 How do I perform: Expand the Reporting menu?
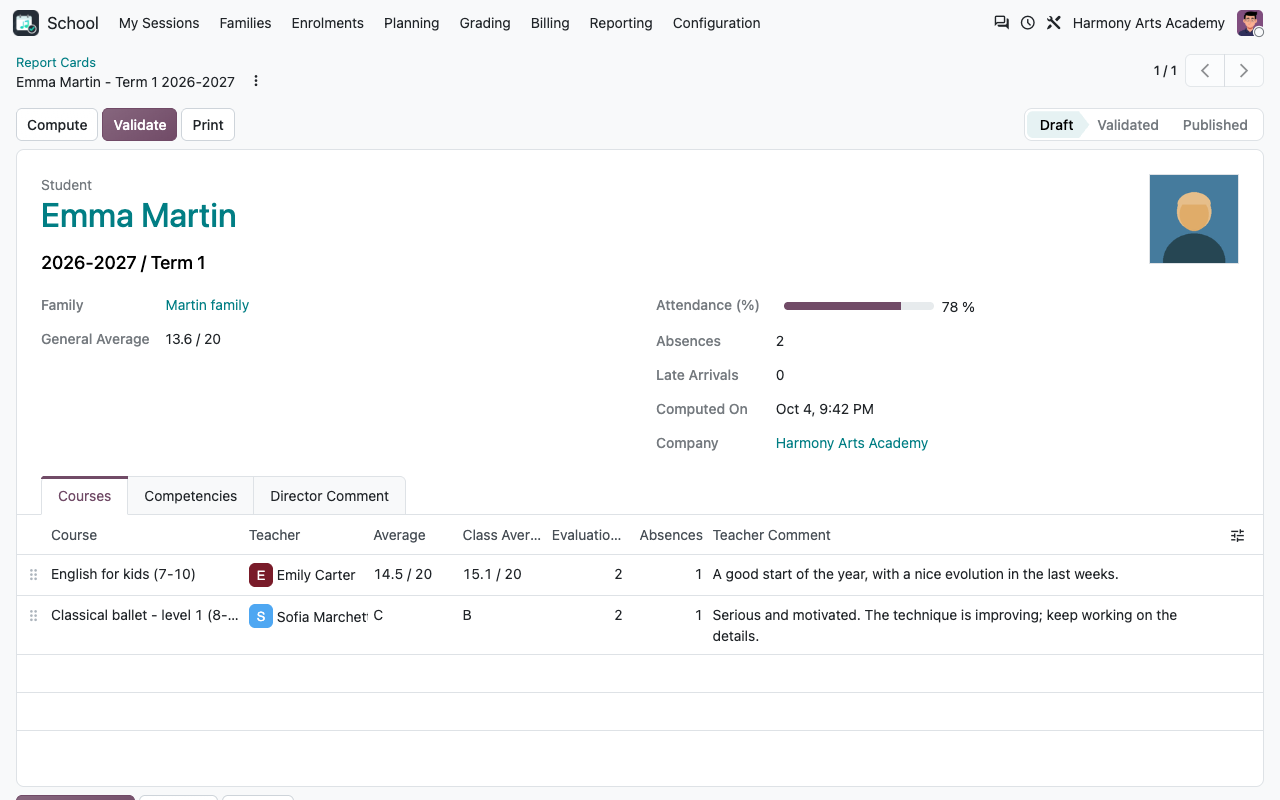tap(621, 23)
